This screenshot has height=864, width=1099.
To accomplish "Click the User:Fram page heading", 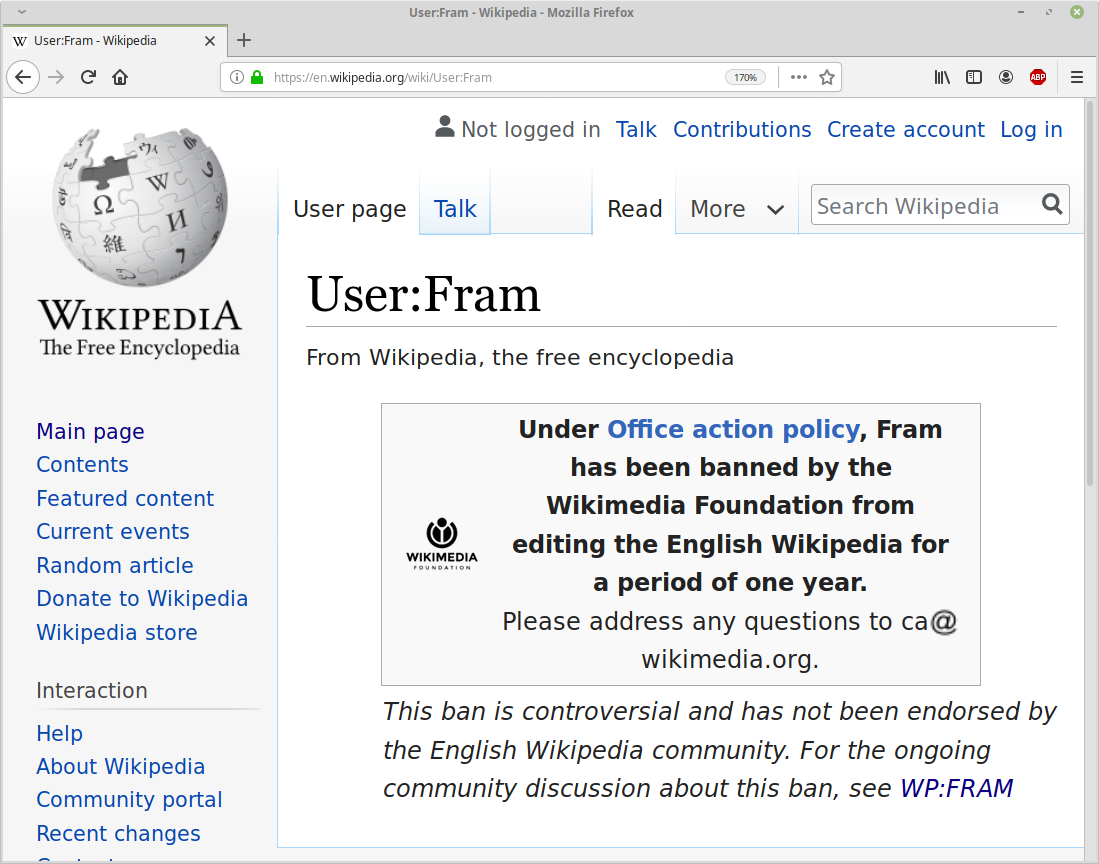I will 424,294.
